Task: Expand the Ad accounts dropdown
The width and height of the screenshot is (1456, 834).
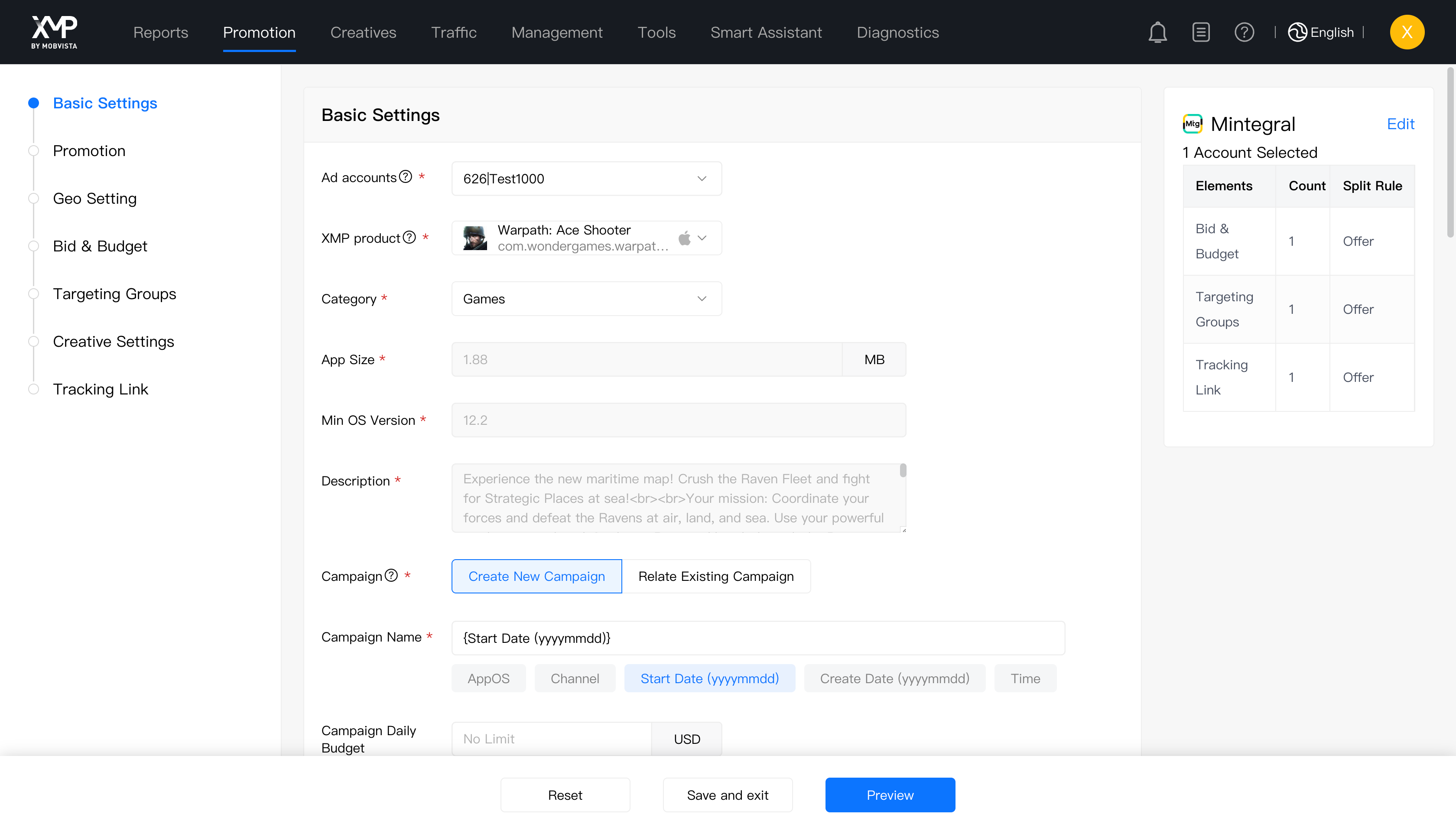Action: coord(586,179)
